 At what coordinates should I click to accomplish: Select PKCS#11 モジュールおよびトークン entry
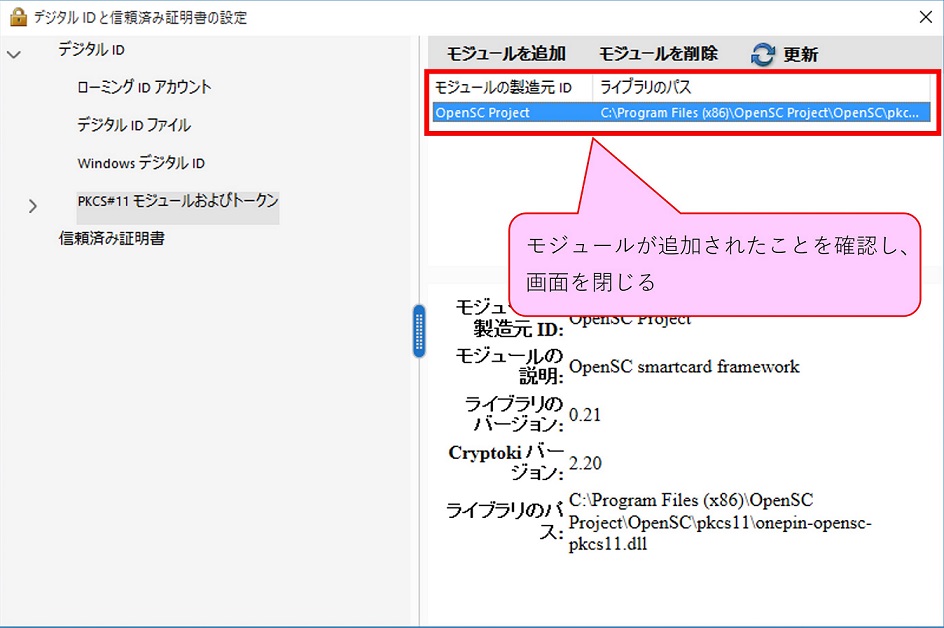pyautogui.click(x=178, y=201)
